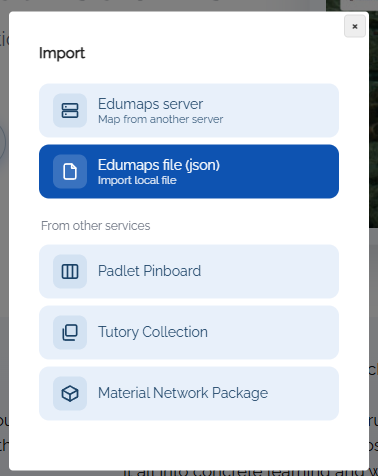Image resolution: width=378 pixels, height=476 pixels.
Task: Select Material Network Package import
Action: (189, 393)
